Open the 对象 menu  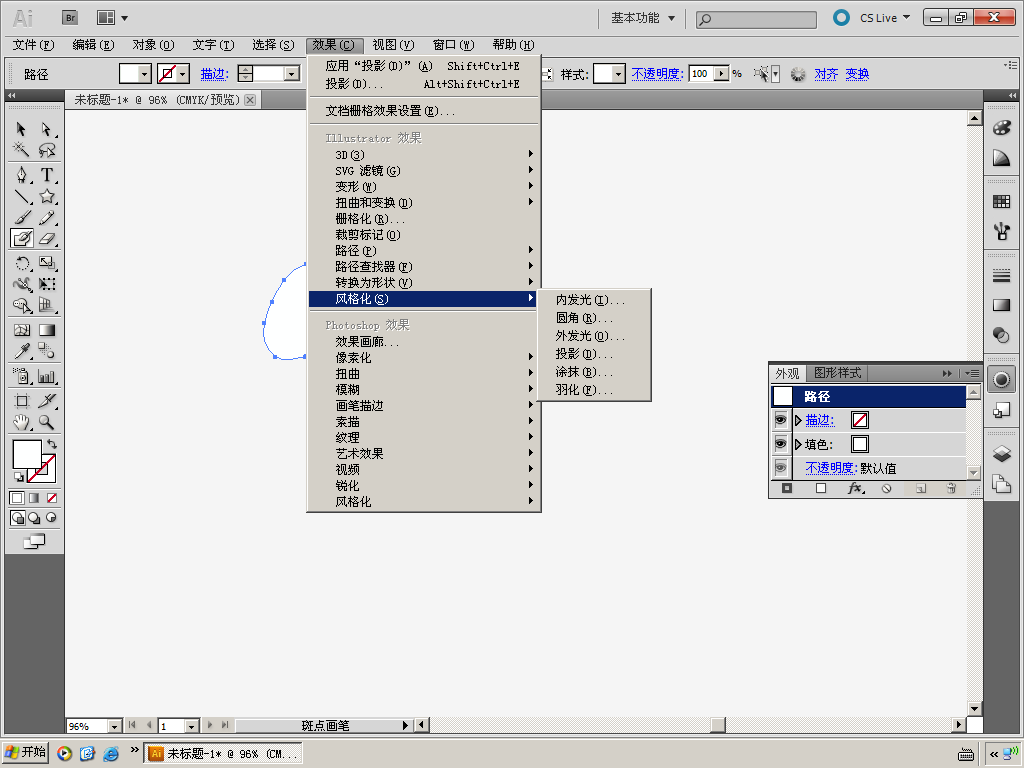click(153, 44)
